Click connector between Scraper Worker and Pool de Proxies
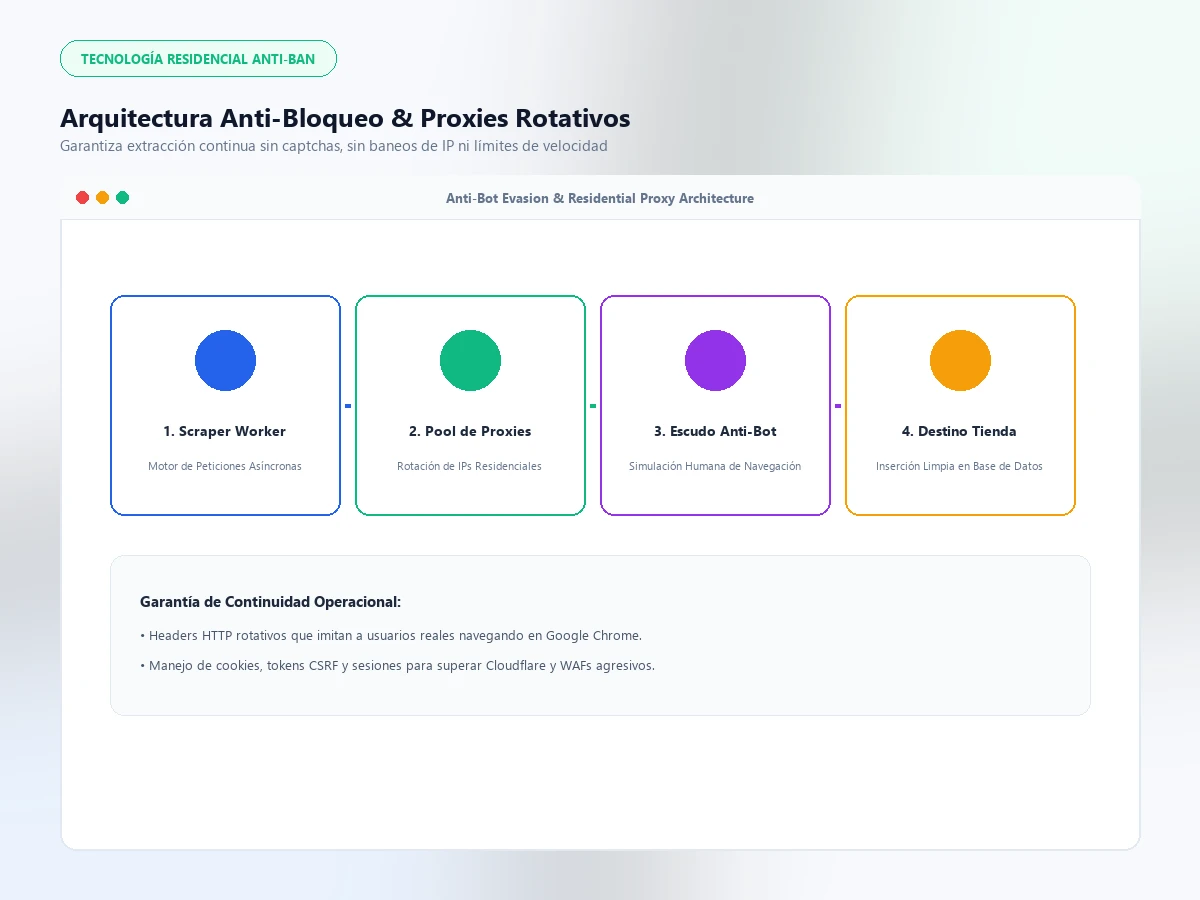The image size is (1200, 900). pos(348,406)
